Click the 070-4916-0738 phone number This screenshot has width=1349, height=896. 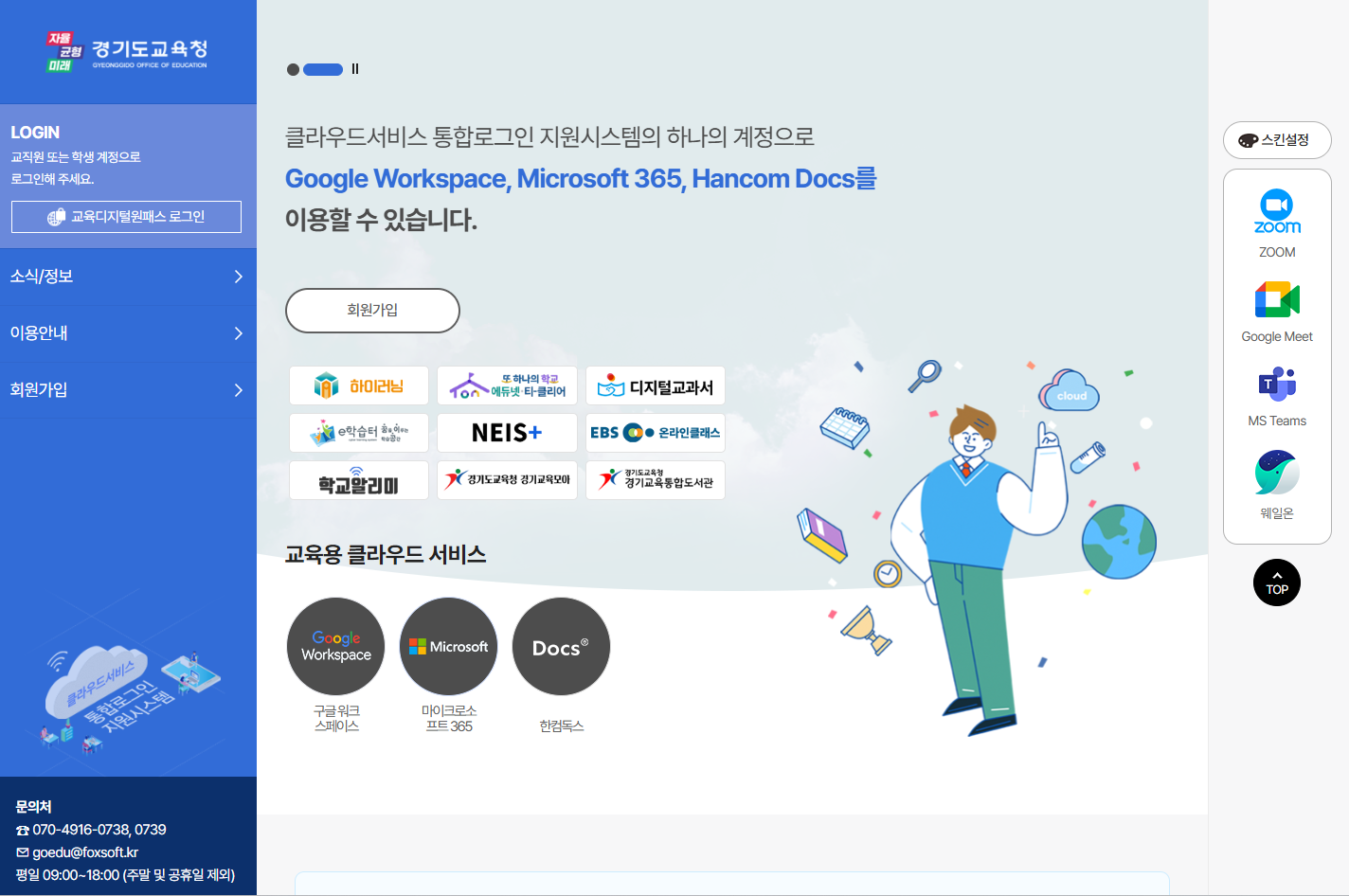click(x=80, y=830)
